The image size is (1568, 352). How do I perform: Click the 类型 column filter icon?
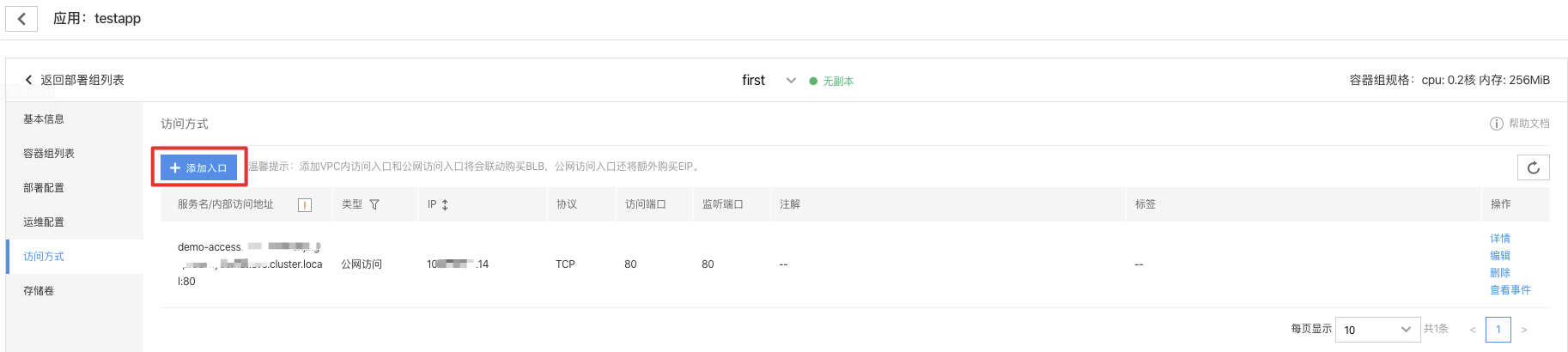pyautogui.click(x=374, y=204)
